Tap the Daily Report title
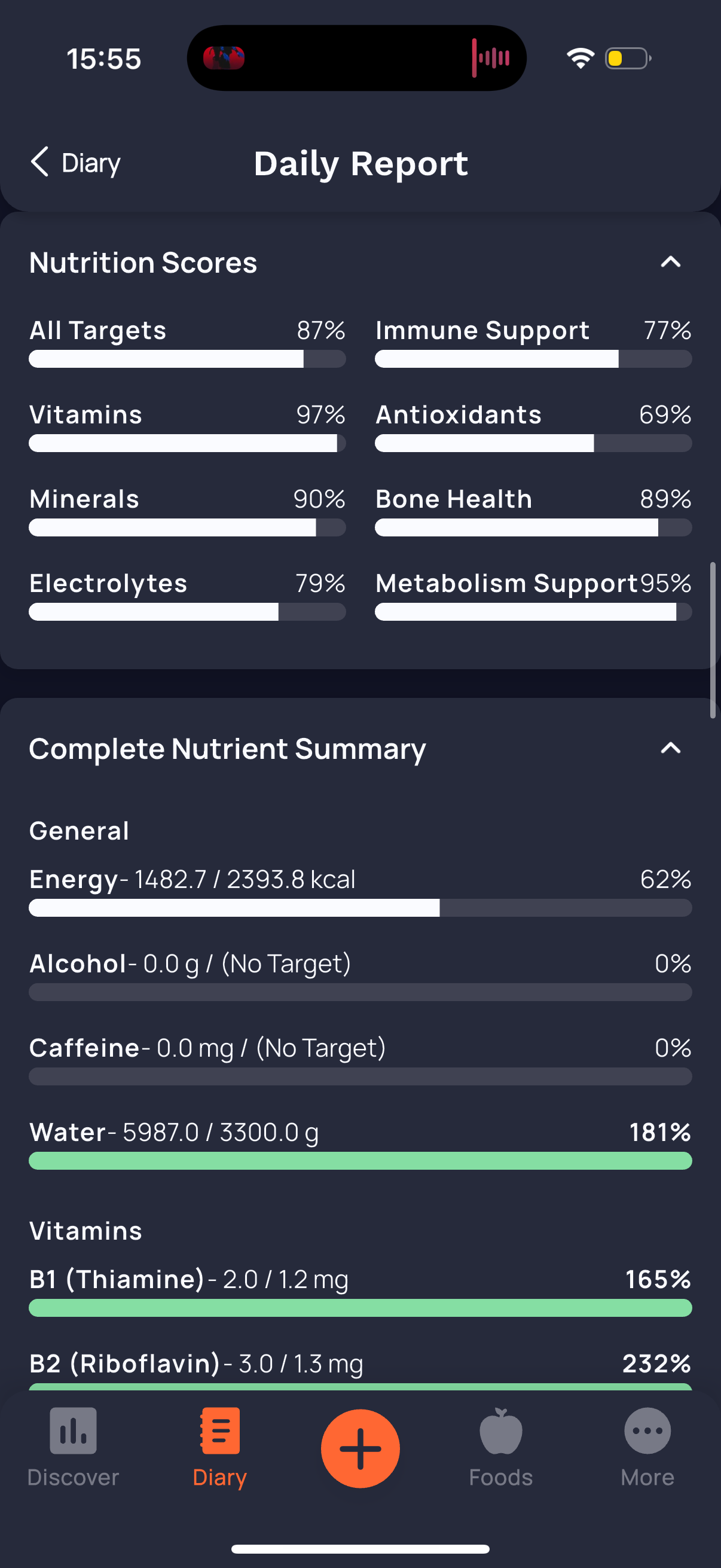721x1568 pixels. pos(361,163)
